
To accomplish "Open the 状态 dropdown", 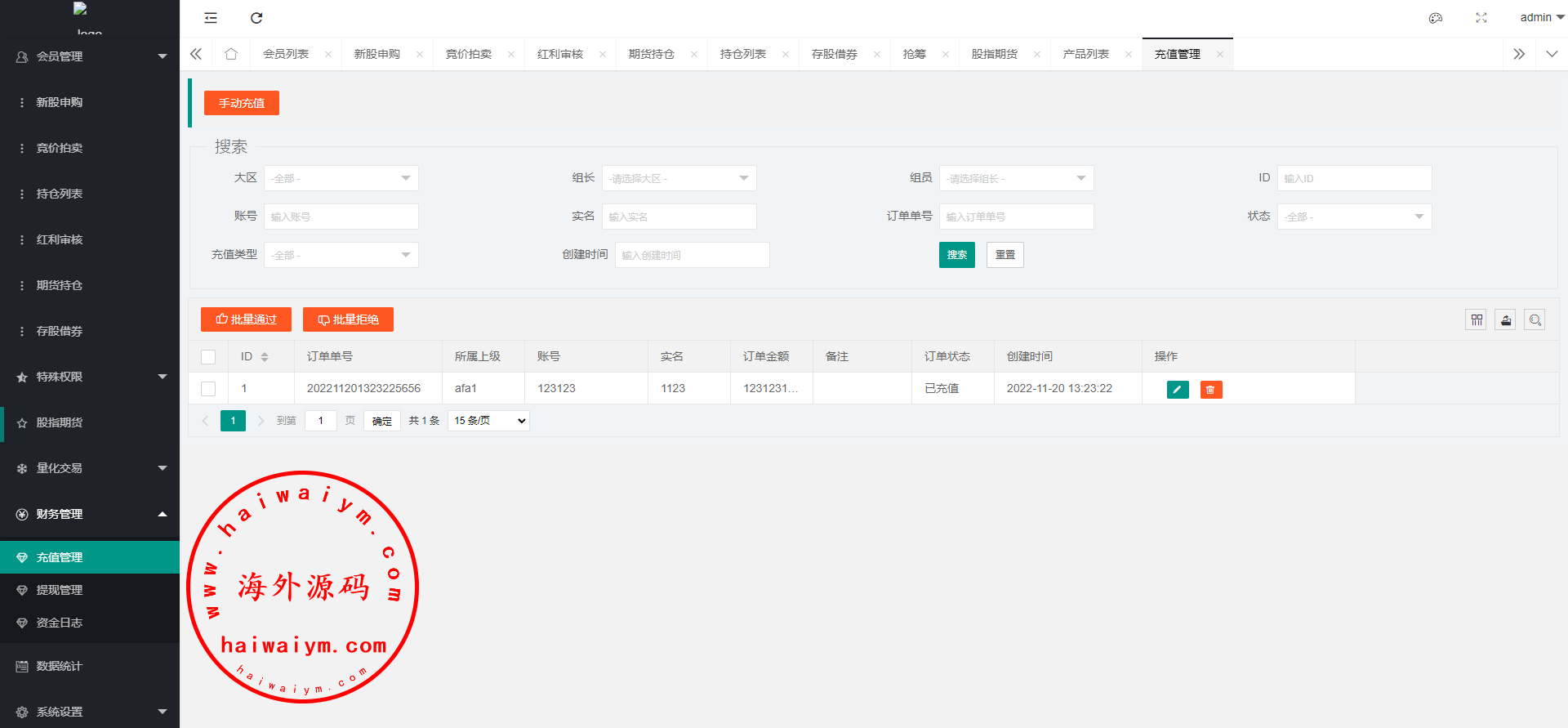I will pyautogui.click(x=1354, y=217).
